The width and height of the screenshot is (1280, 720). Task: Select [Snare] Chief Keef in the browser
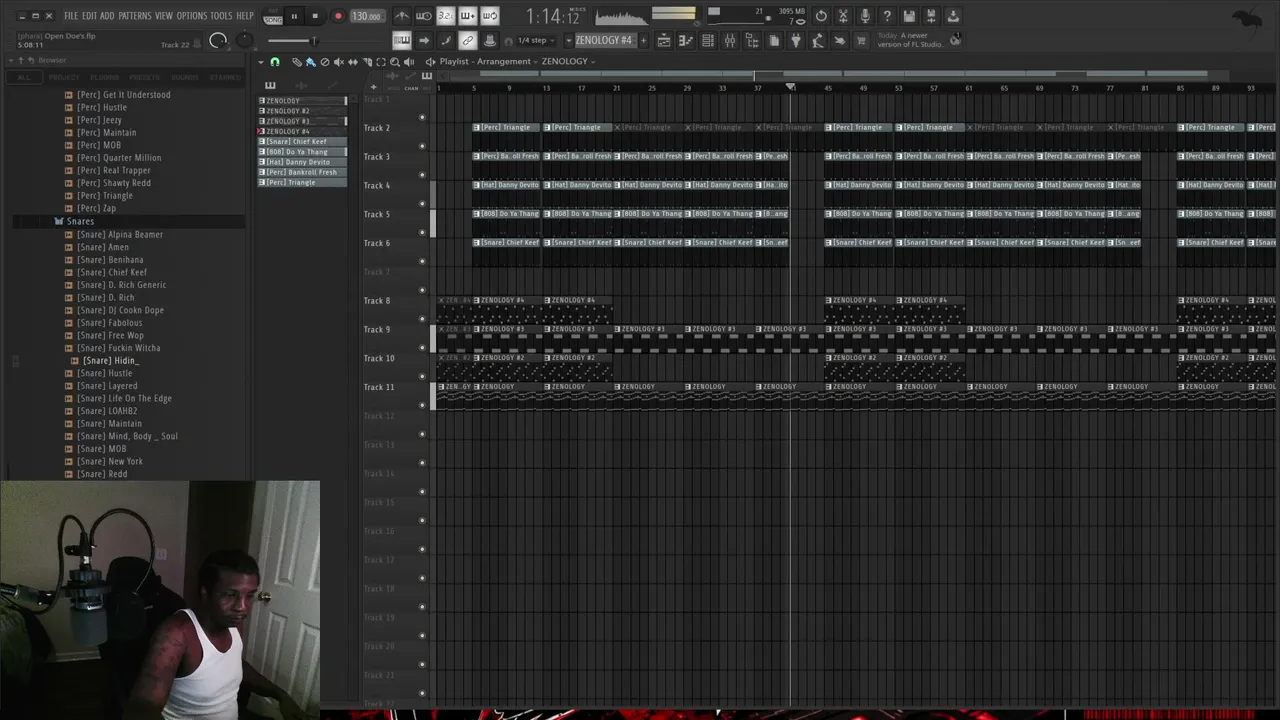tap(112, 272)
